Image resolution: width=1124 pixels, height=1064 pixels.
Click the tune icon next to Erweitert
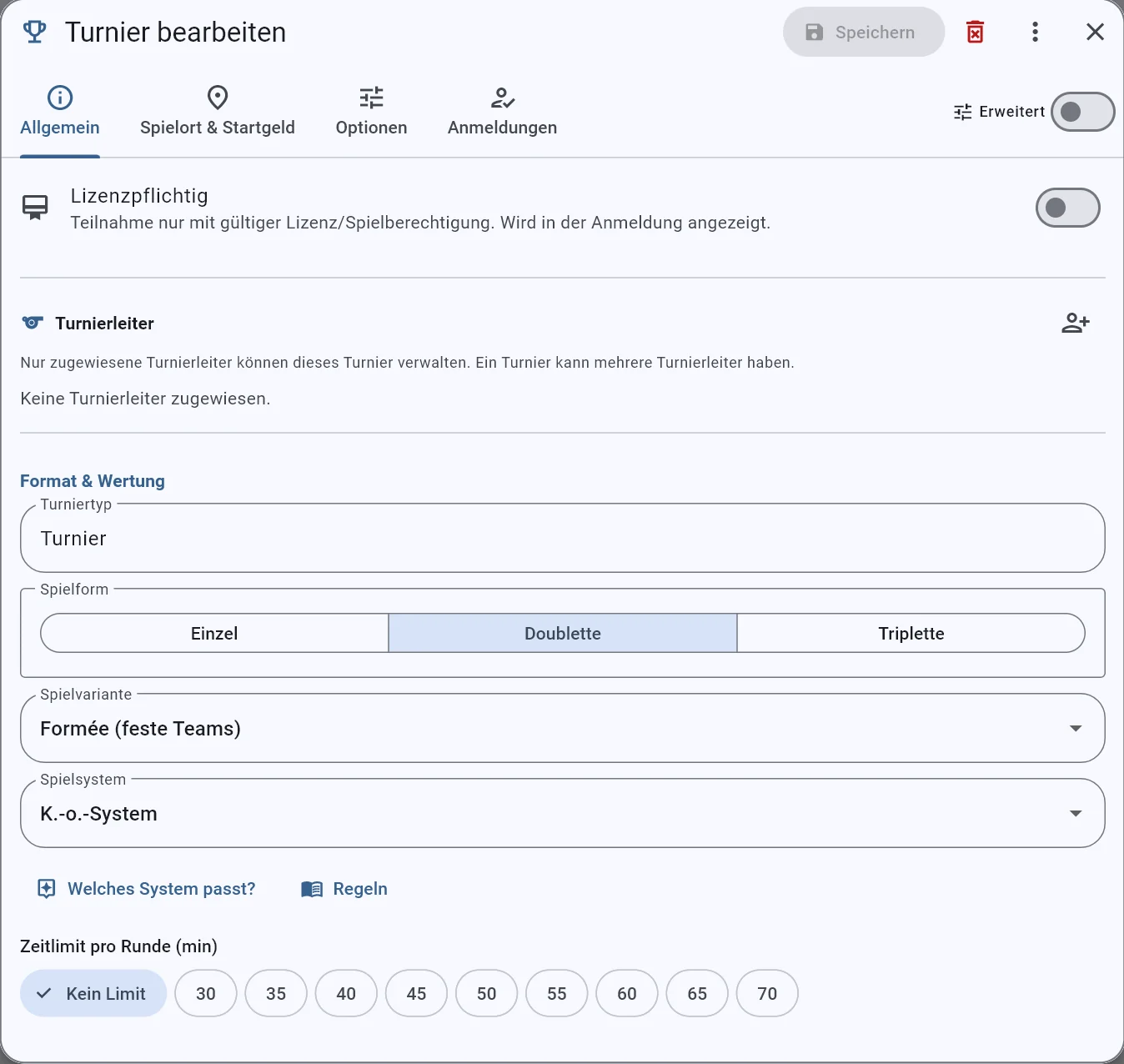[x=963, y=112]
